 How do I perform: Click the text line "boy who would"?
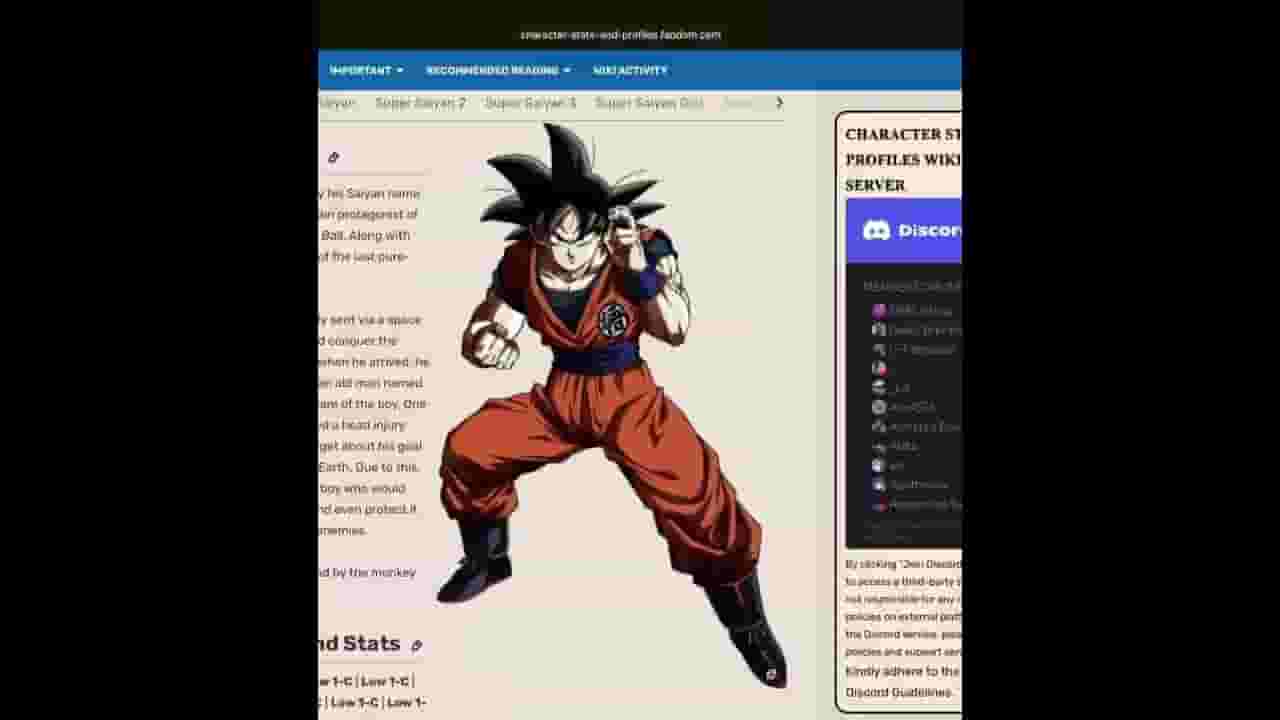tap(362, 489)
